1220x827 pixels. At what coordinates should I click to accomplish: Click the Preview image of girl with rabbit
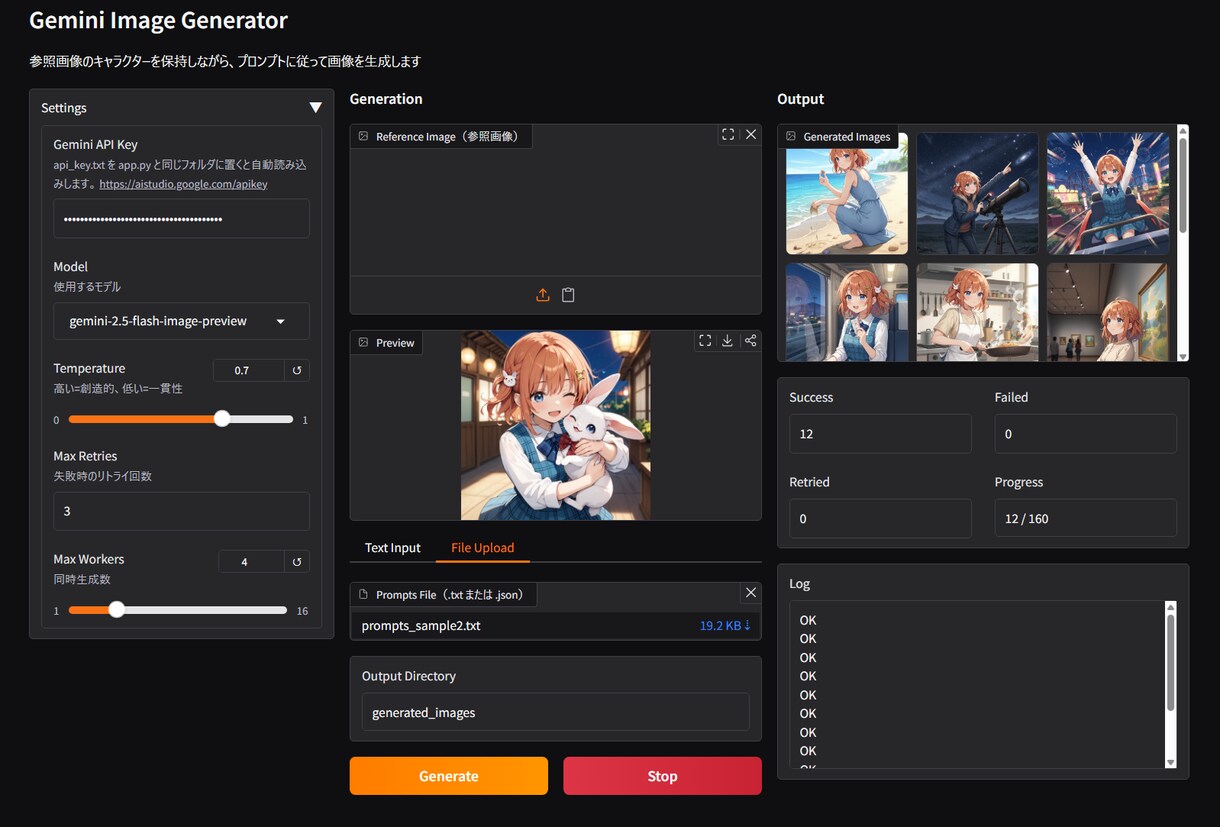556,425
